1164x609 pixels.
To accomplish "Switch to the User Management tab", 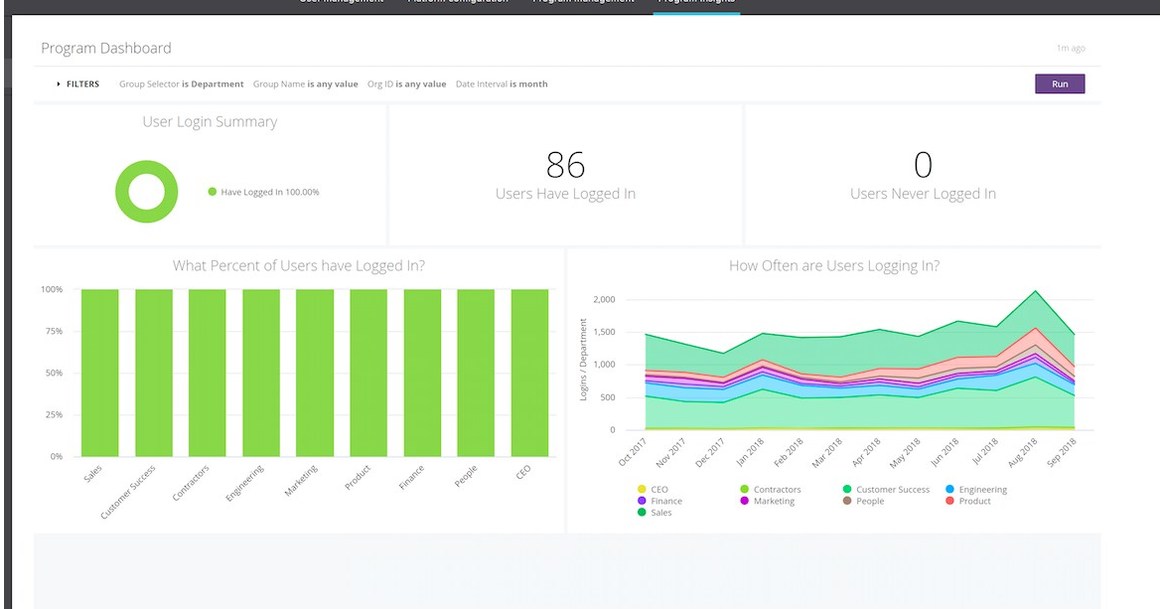I will 339,3.
